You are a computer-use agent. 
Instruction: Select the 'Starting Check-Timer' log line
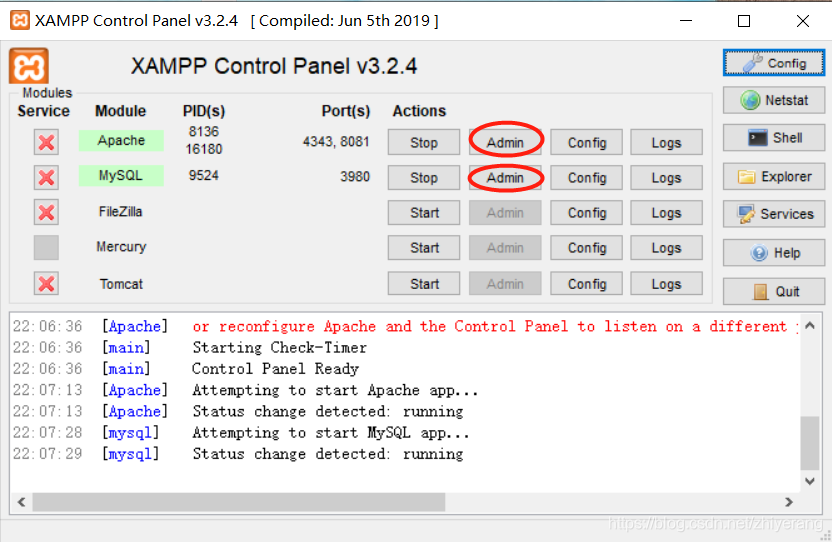point(280,347)
